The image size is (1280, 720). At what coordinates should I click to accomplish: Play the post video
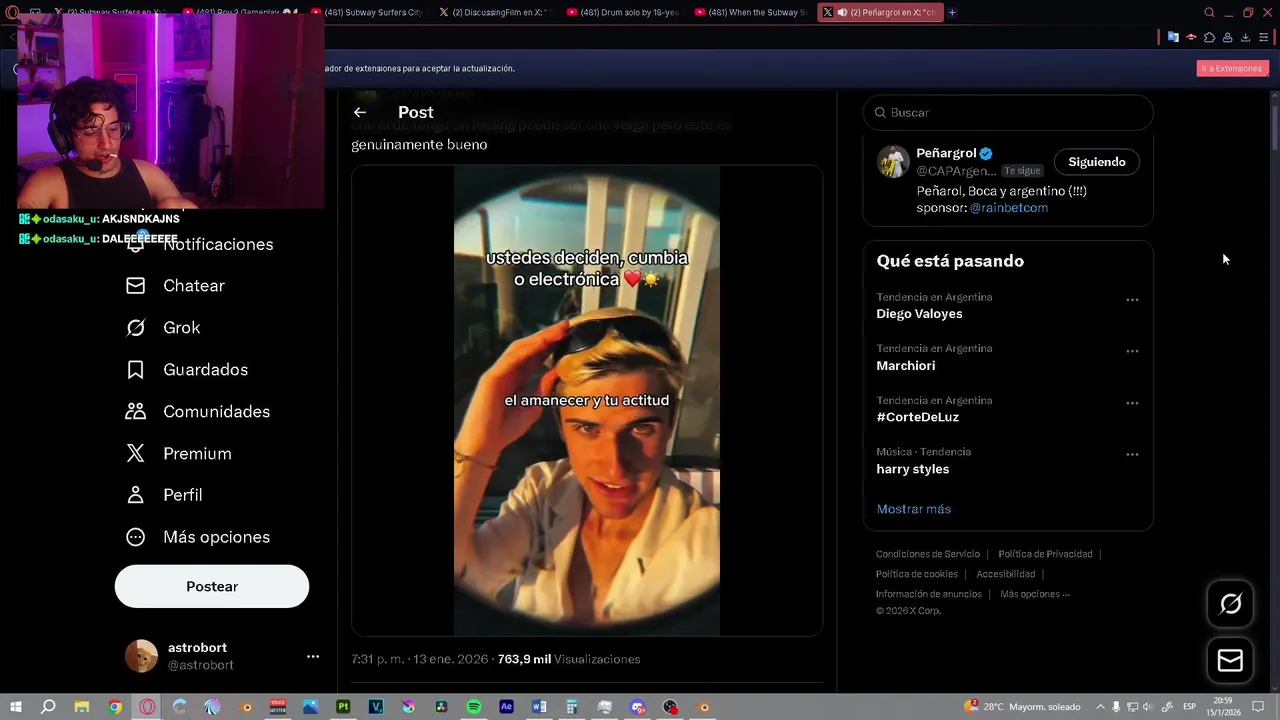click(x=587, y=401)
